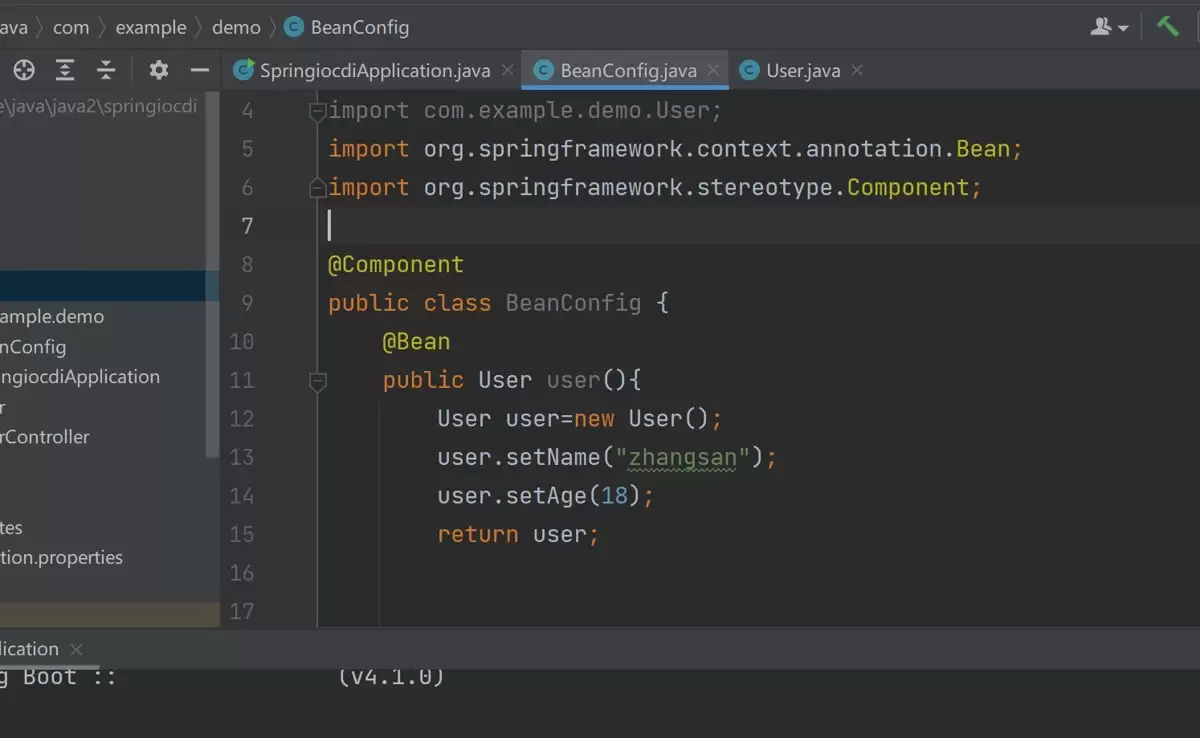1200x738 pixels.
Task: Select rController in project tree
Action: click(45, 437)
